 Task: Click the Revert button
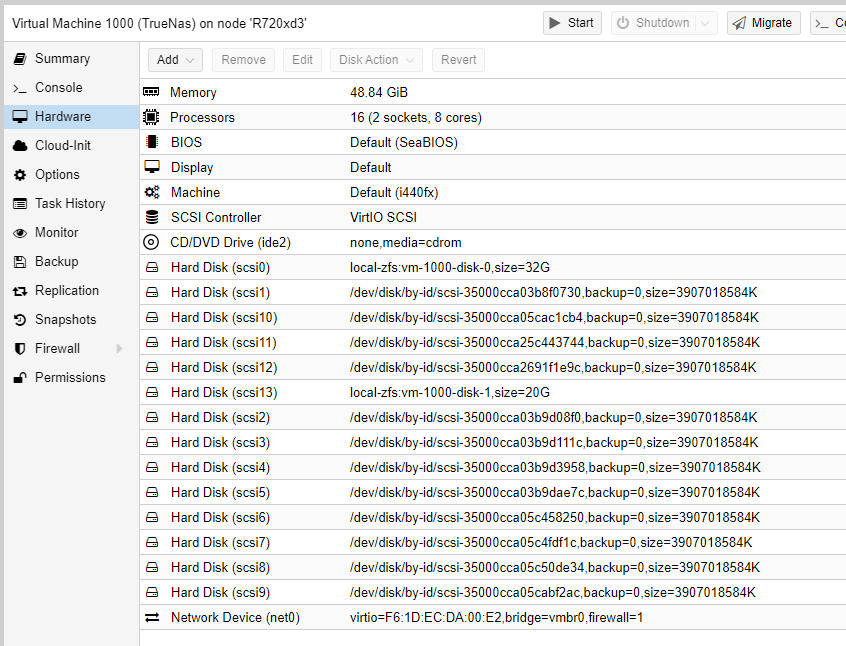tap(458, 60)
